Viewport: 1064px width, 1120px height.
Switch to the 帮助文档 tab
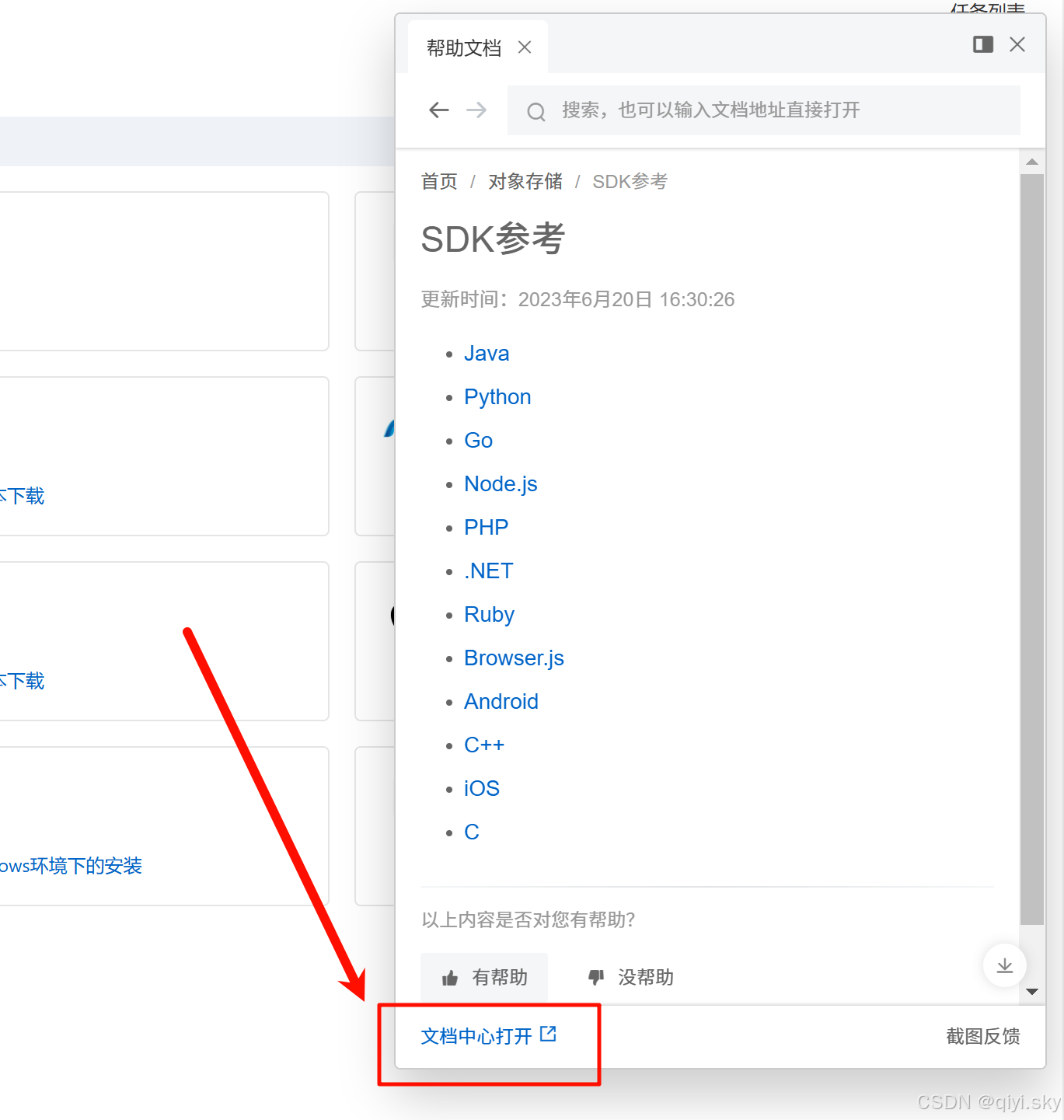(462, 47)
